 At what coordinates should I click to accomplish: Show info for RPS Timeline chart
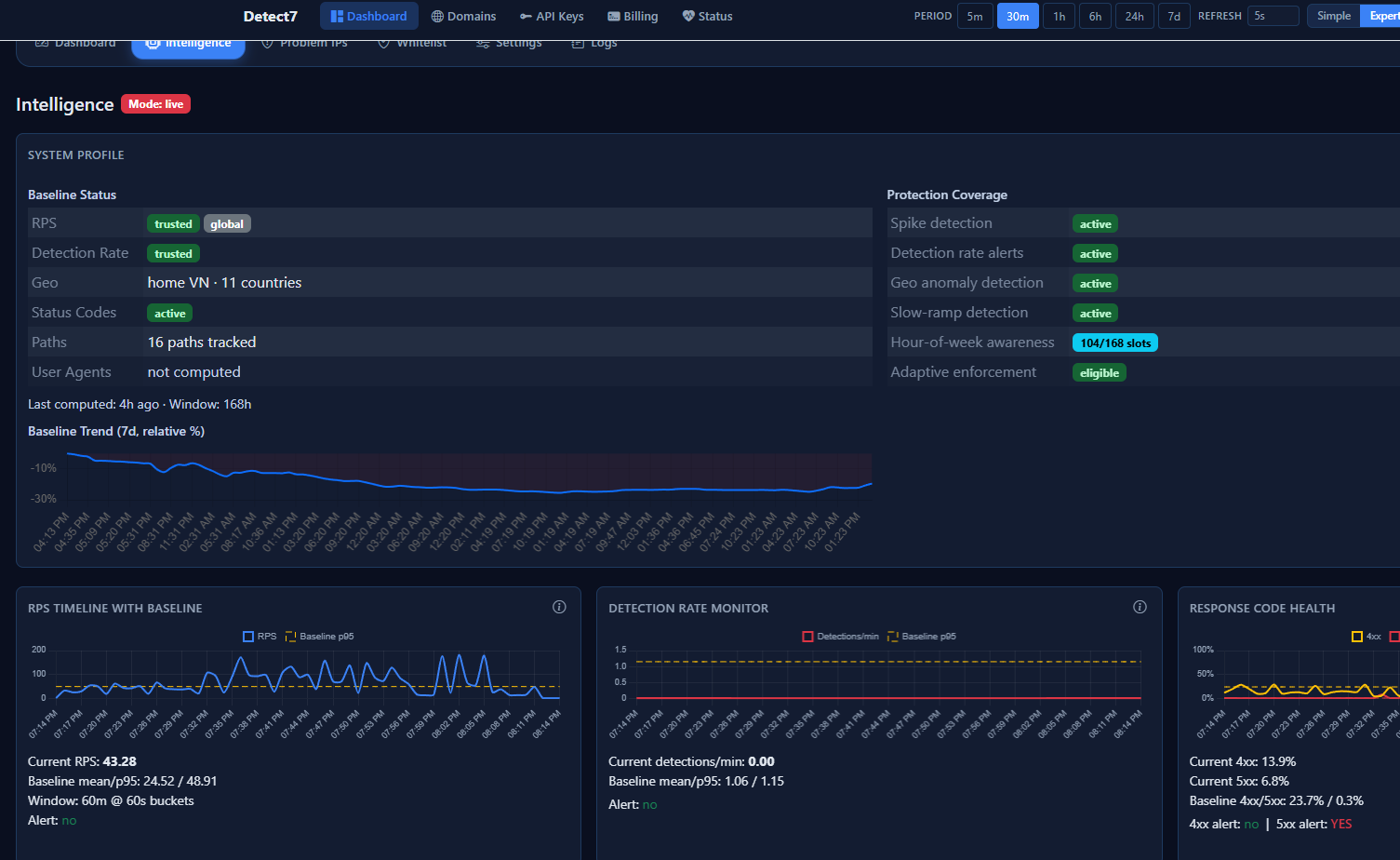[559, 607]
